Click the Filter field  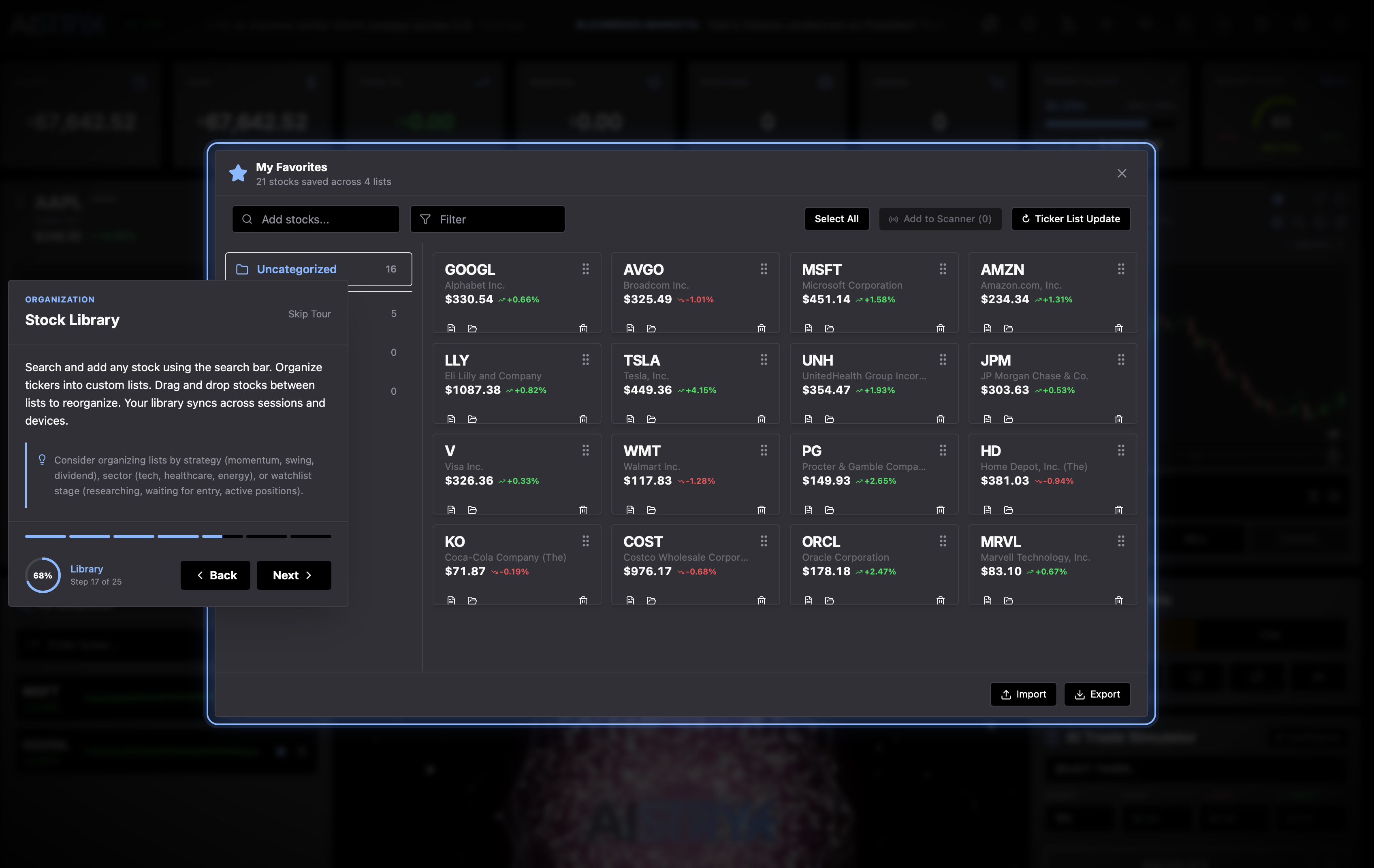pyautogui.click(x=487, y=219)
